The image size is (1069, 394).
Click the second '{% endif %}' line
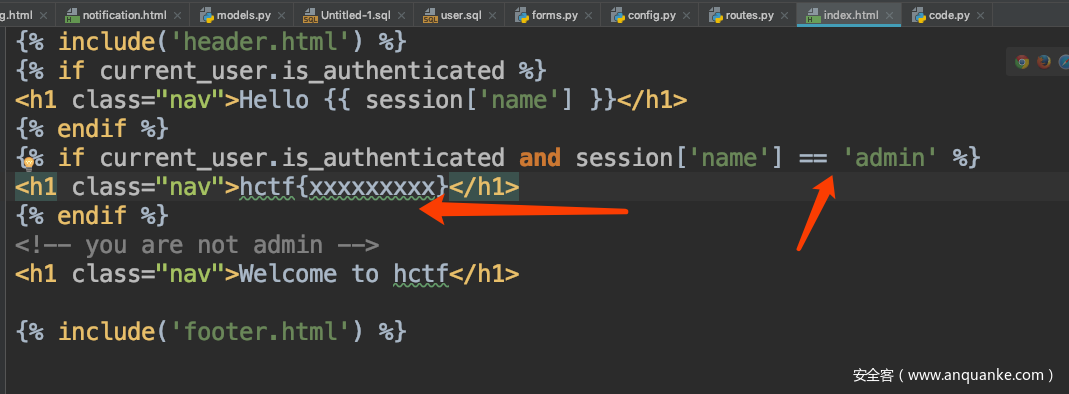(92, 216)
